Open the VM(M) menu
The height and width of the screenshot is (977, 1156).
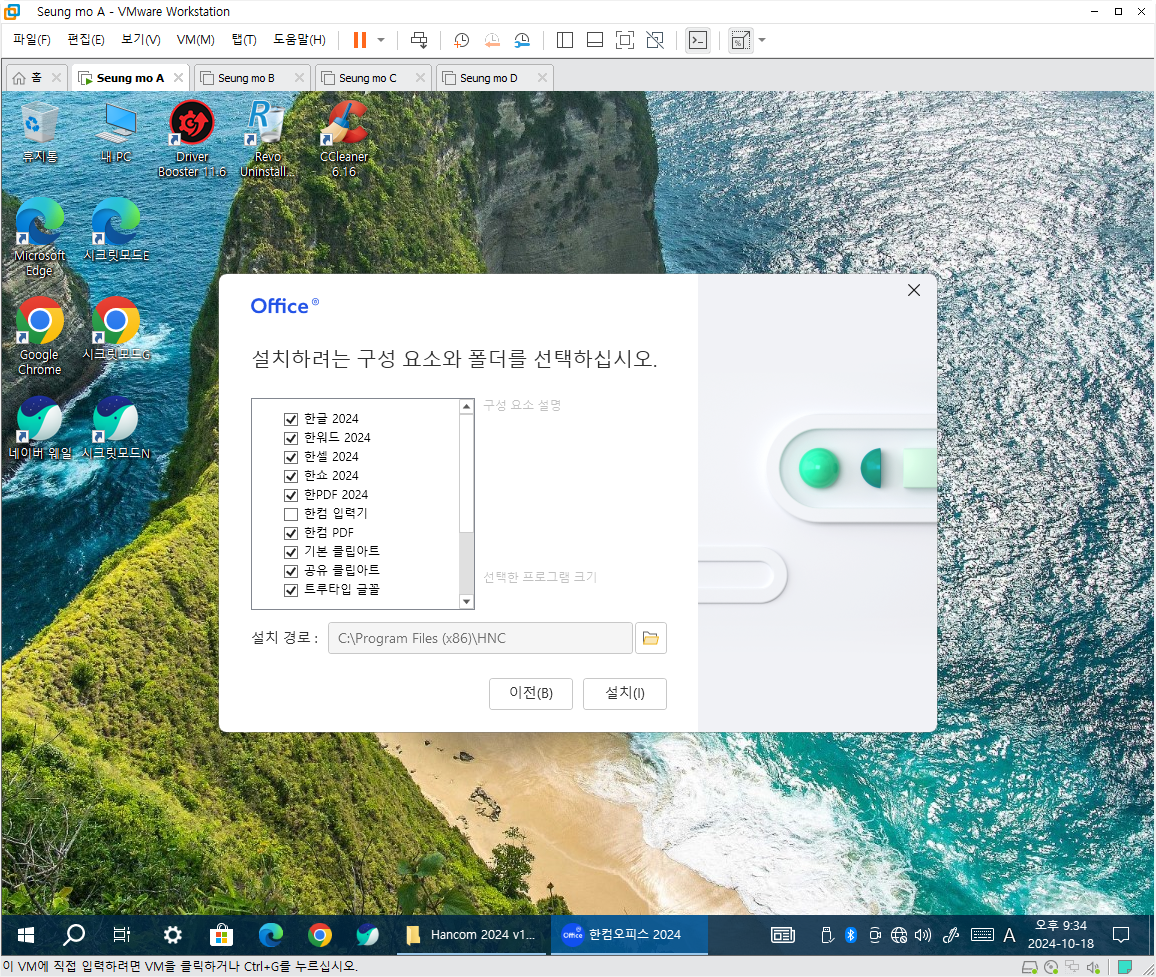tap(195, 40)
